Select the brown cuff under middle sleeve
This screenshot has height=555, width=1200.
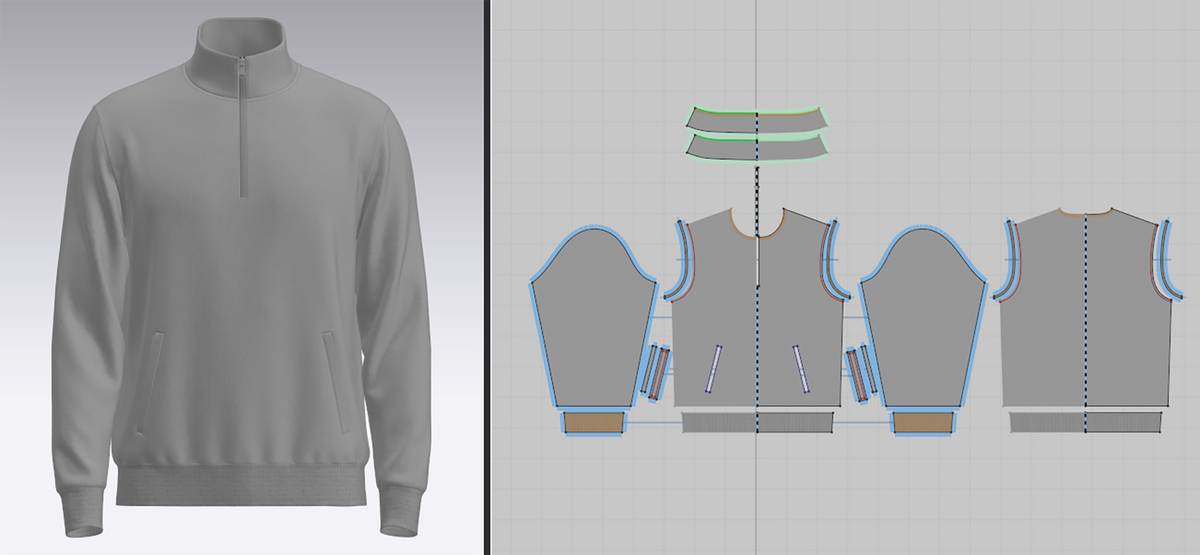pyautogui.click(x=922, y=424)
